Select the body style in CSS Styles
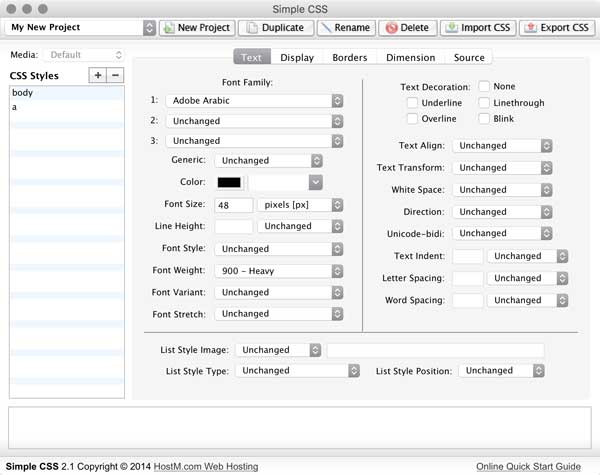 click(67, 93)
